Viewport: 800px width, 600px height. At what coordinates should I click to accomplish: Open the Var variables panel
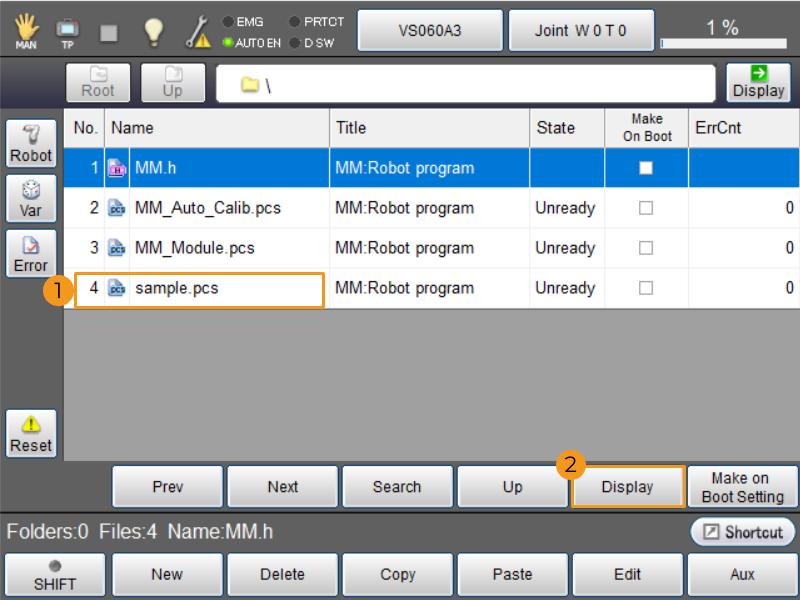pyautogui.click(x=31, y=198)
